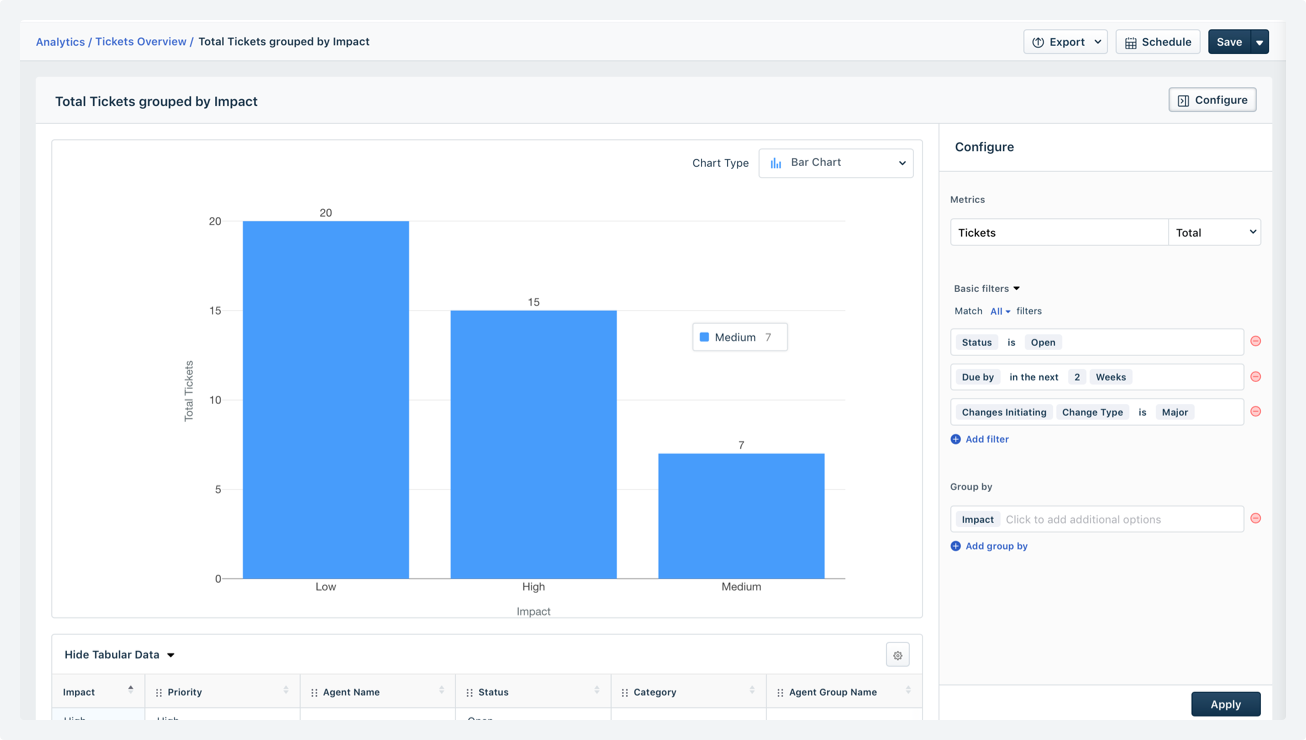The height and width of the screenshot is (740, 1306).
Task: Open the Save button's dropdown arrow
Action: click(1260, 41)
